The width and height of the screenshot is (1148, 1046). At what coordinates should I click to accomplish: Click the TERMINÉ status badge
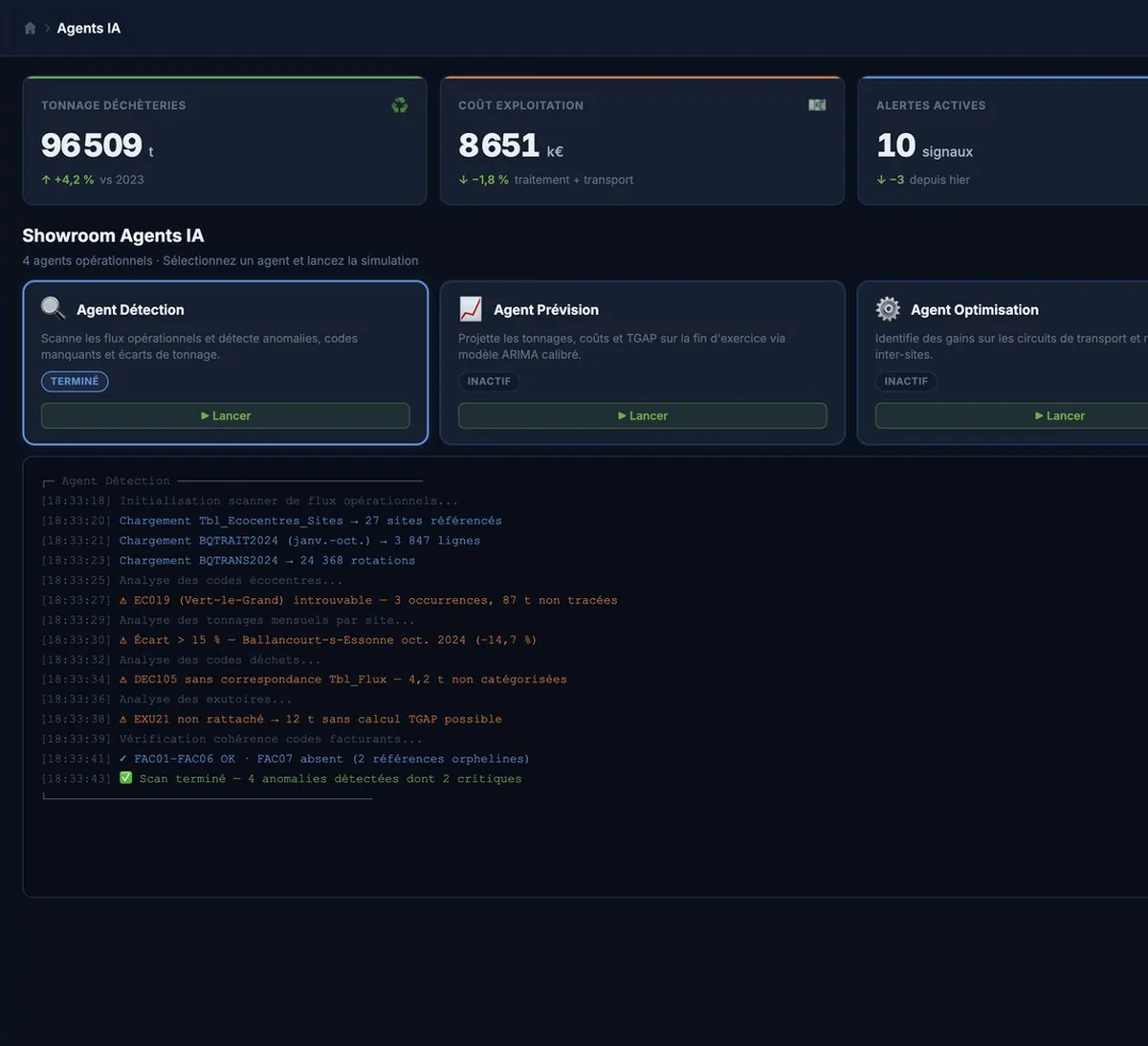point(75,381)
